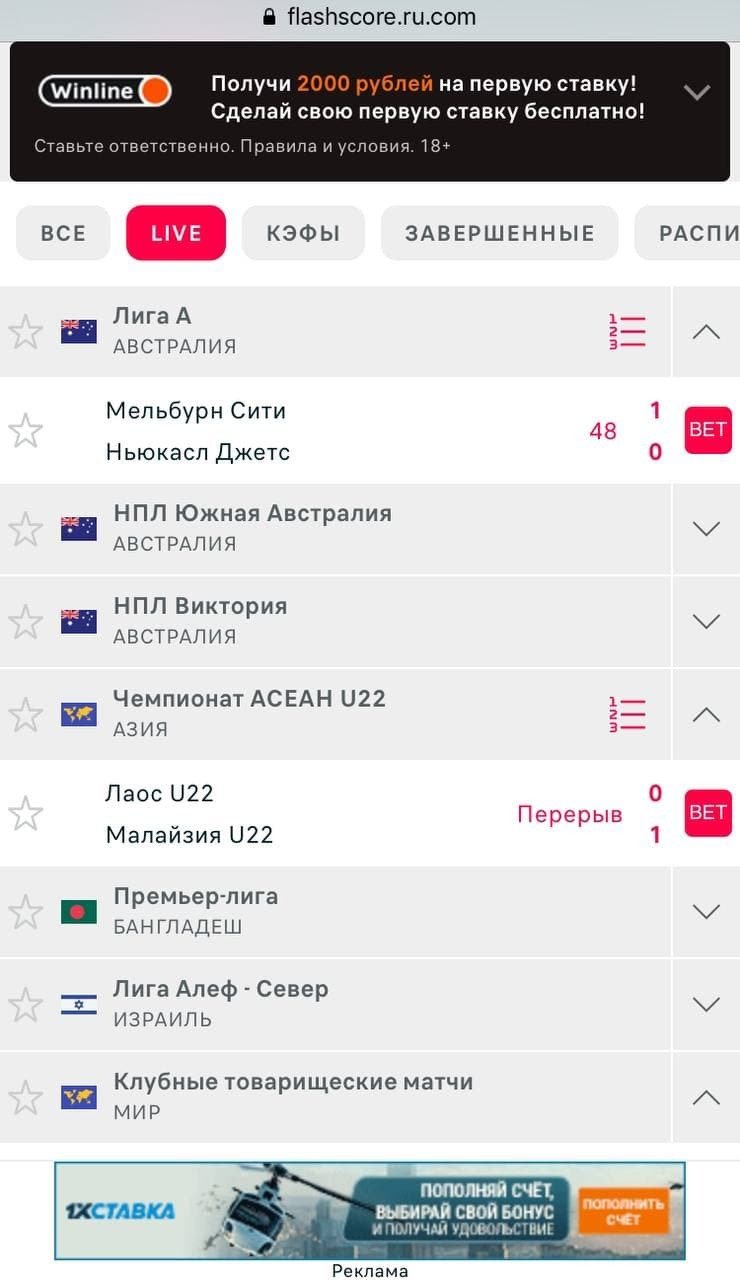Viewport: 740px width, 1280px height.
Task: Click Bangladesh flag beside Премьер-лига
Action: pyautogui.click(x=79, y=911)
